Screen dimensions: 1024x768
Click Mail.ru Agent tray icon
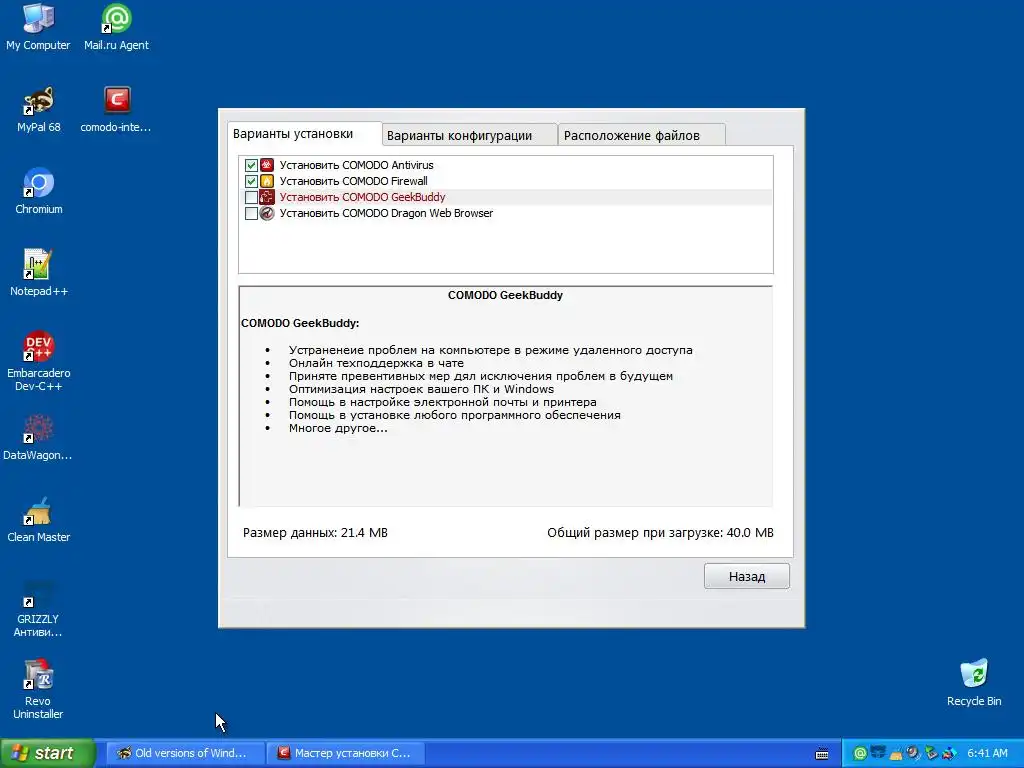861,754
